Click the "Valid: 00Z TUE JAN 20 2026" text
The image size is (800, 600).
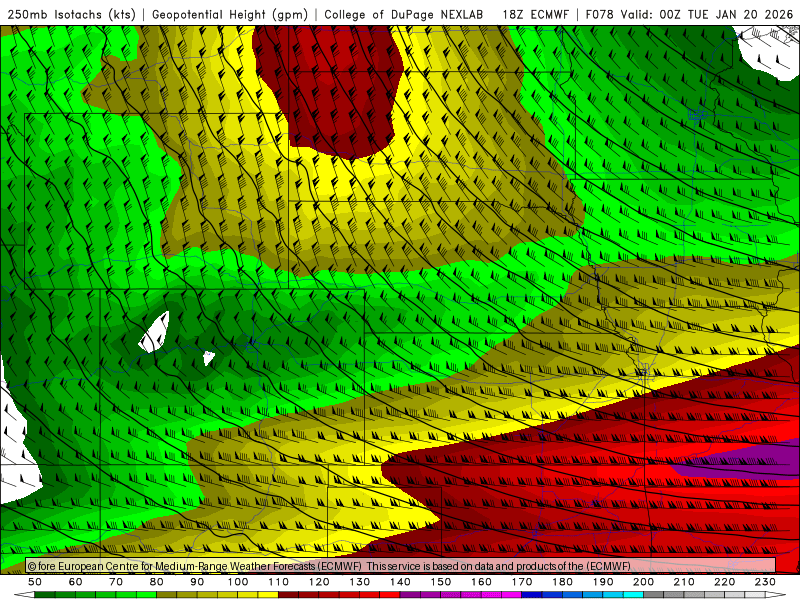(x=707, y=15)
